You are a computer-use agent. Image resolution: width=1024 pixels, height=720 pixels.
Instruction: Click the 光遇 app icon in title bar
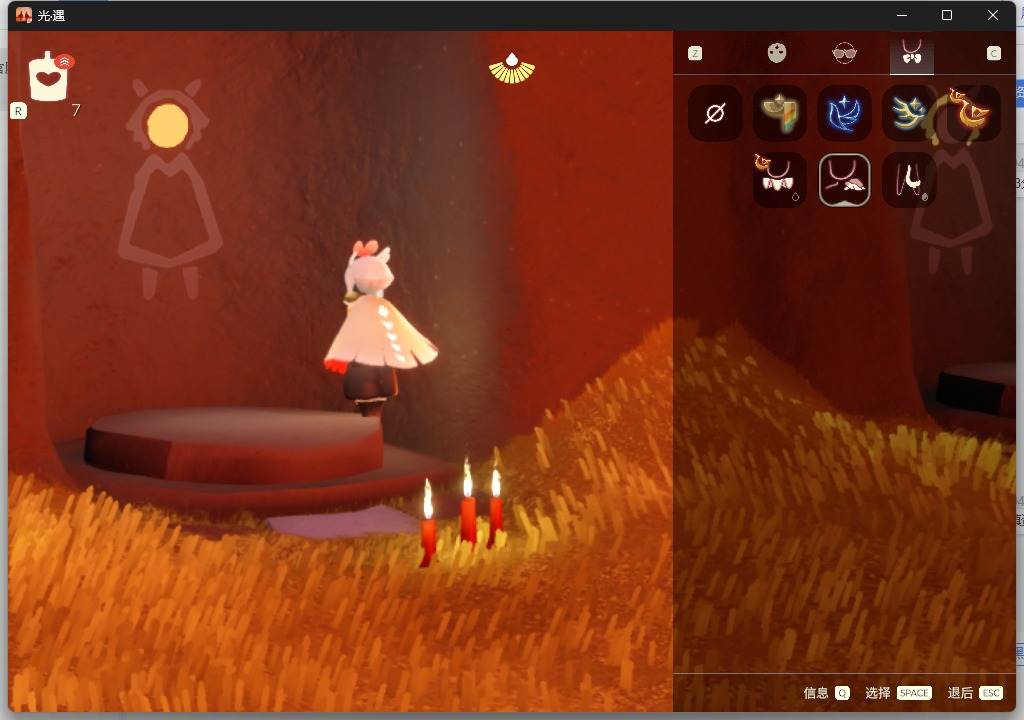click(24, 15)
